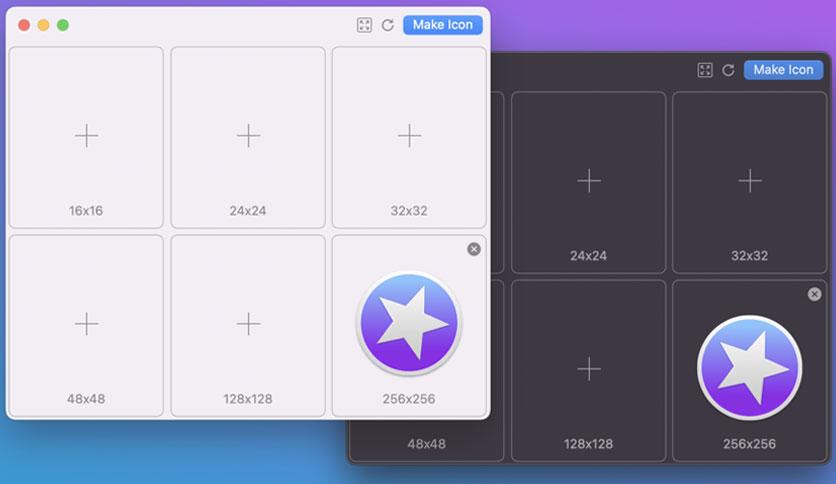The height and width of the screenshot is (484, 836).
Task: Add image to 48x48 slot in light window
Action: (86, 324)
